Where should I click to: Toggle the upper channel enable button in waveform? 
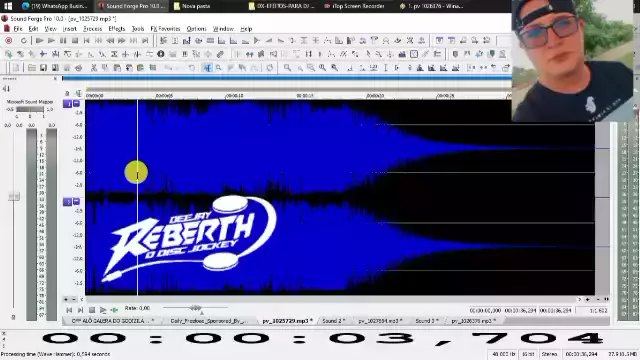[67, 104]
